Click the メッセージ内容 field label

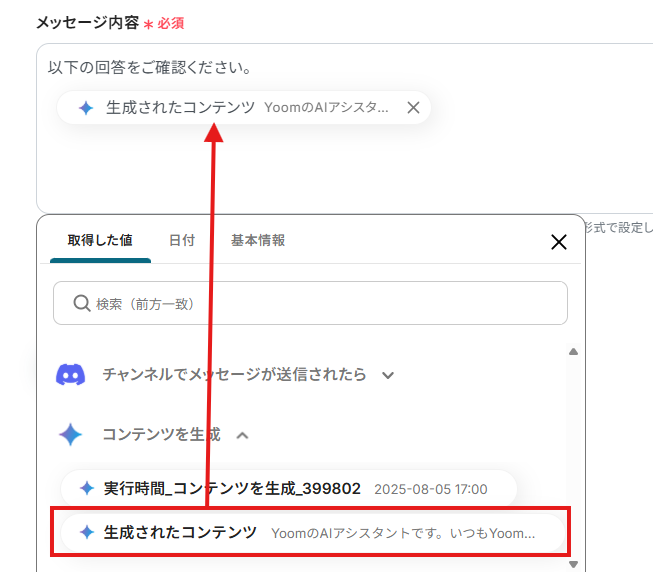(x=88, y=22)
